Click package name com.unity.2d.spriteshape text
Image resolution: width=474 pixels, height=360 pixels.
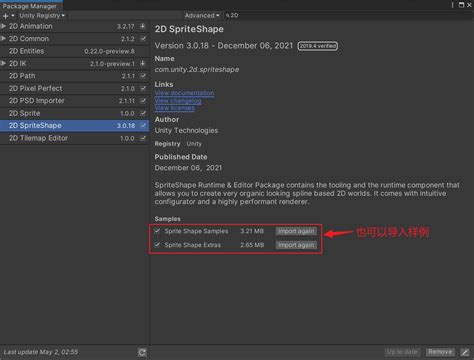(x=197, y=70)
